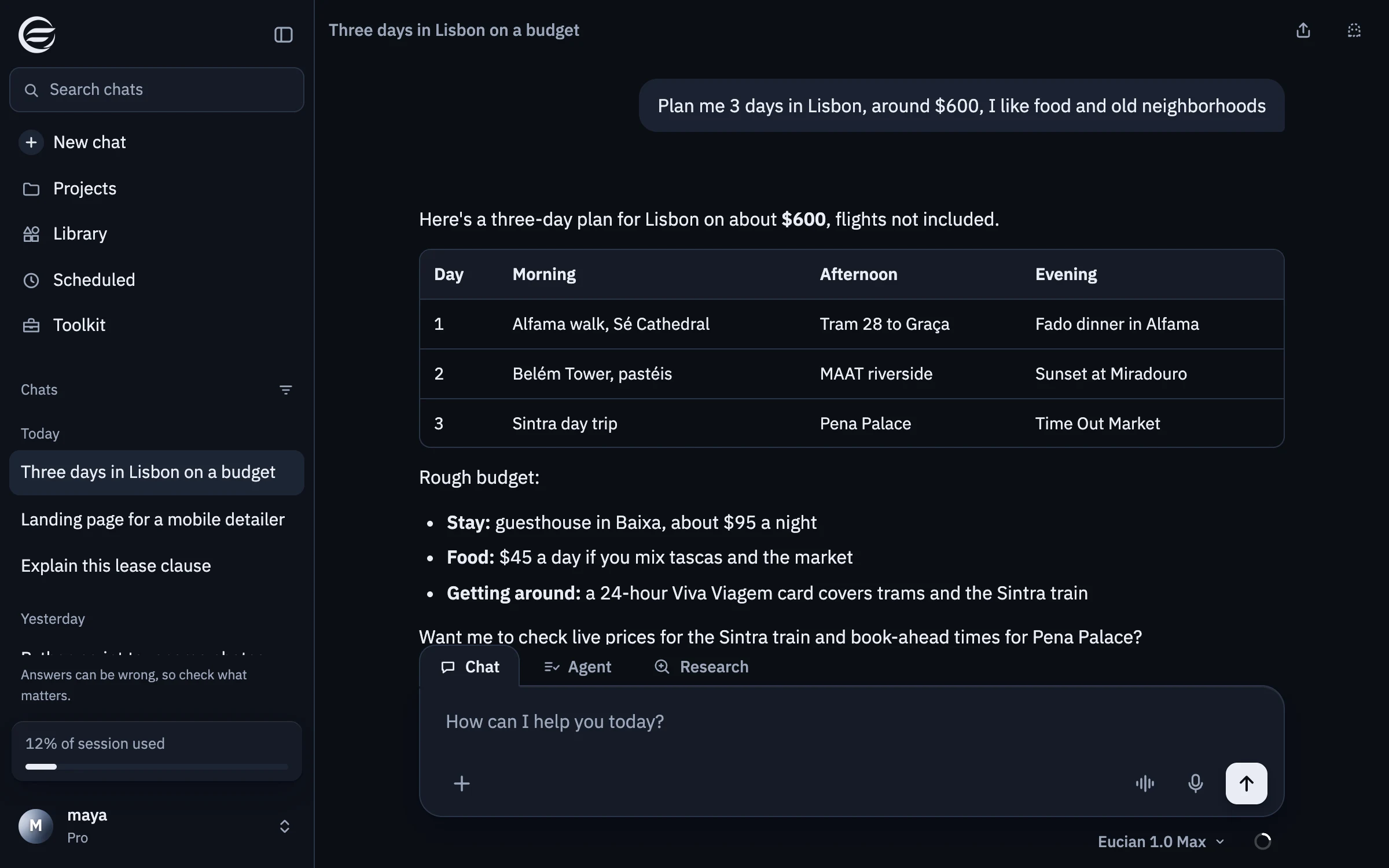Click the Chats filter icon
The width and height of the screenshot is (1389, 868).
tap(285, 390)
